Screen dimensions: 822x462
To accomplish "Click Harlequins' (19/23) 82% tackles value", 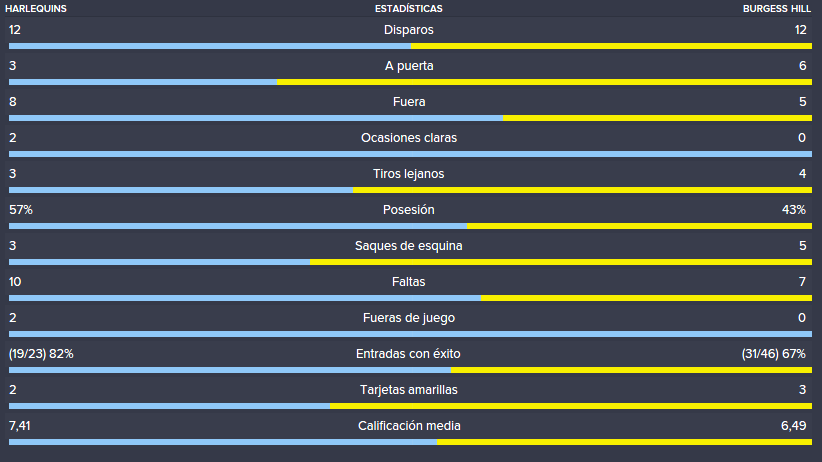I will 41,354.
